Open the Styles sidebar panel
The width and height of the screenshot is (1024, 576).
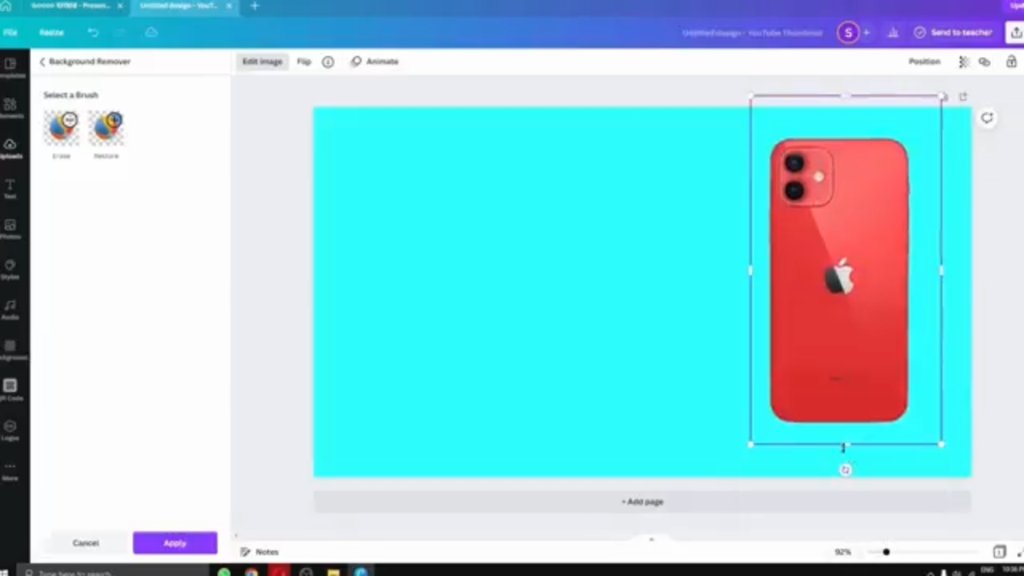pyautogui.click(x=10, y=269)
